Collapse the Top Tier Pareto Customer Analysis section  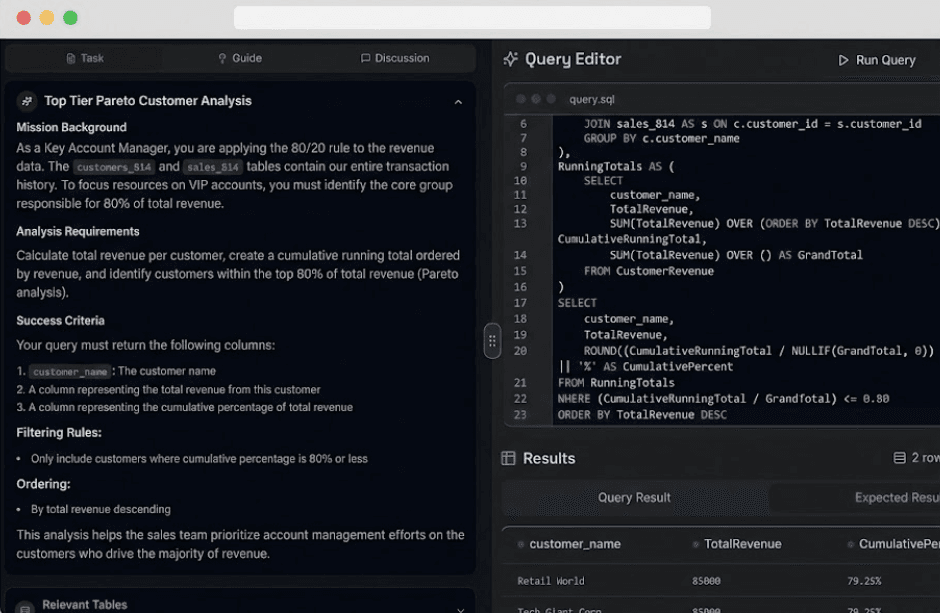point(458,100)
